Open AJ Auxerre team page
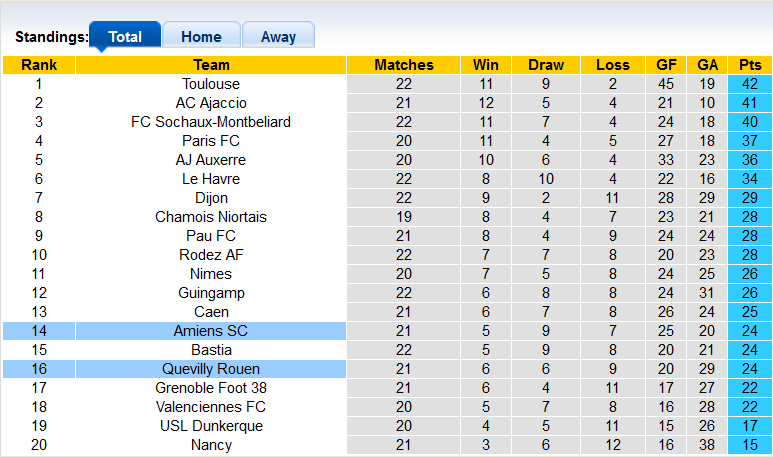Viewport: 773px width, 457px height. point(211,160)
